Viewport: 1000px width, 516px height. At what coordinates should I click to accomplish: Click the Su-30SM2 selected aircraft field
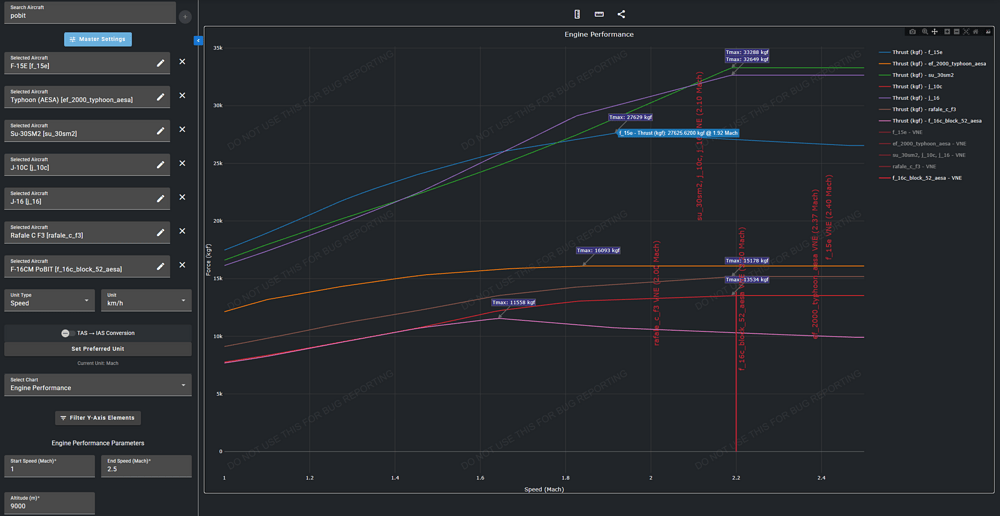tap(87, 130)
